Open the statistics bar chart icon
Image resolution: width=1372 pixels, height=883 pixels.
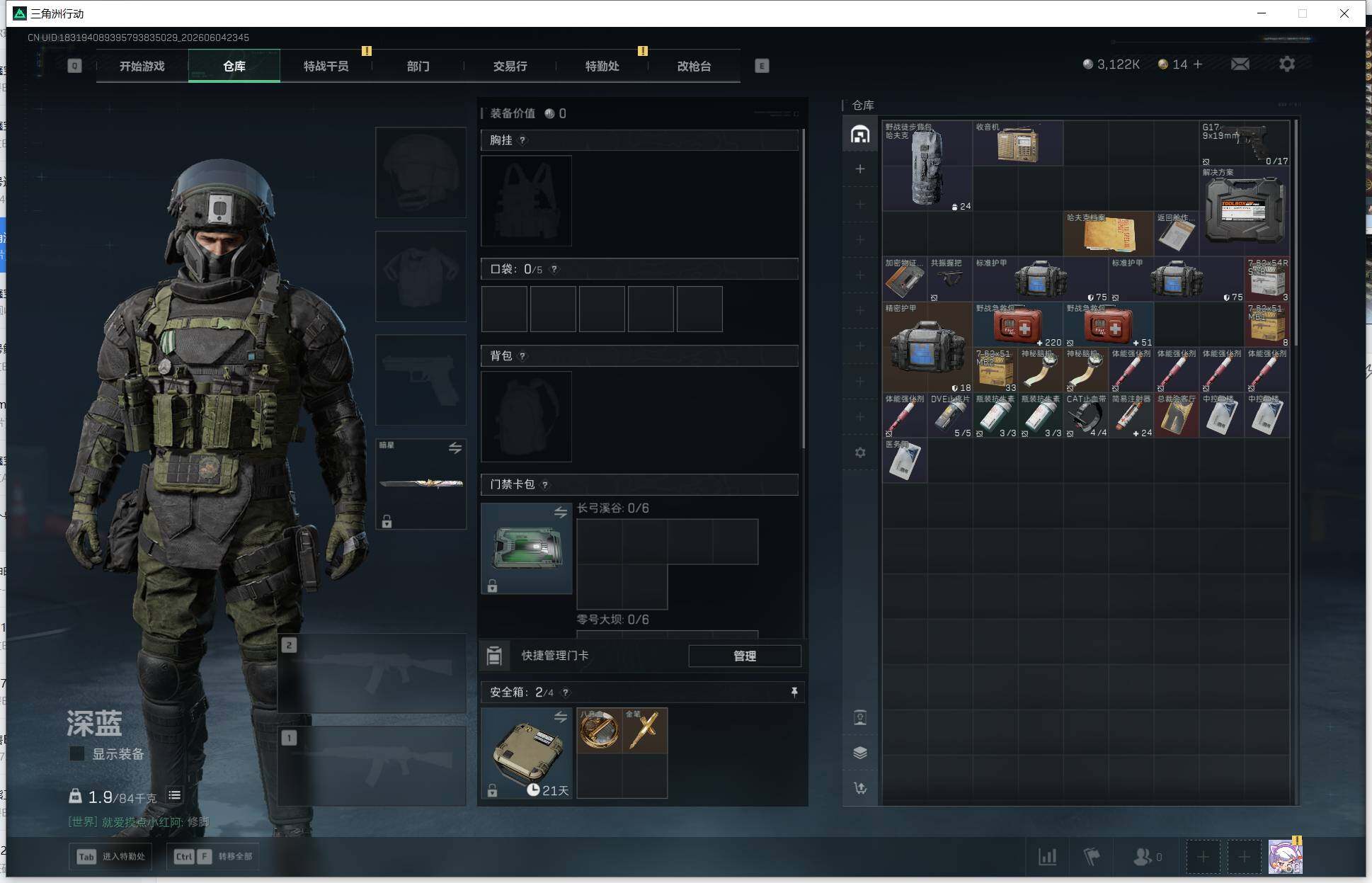tap(1048, 857)
